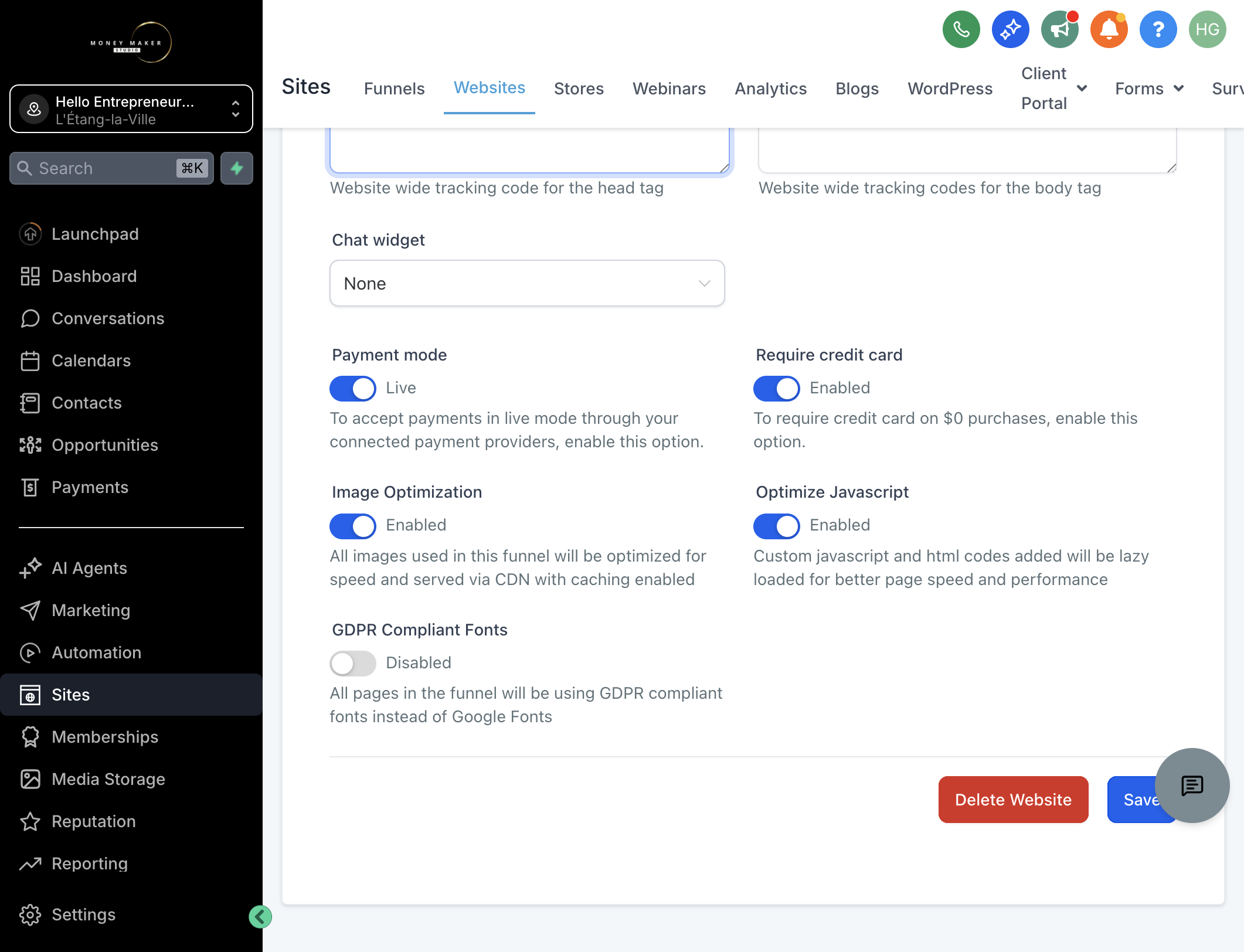The width and height of the screenshot is (1244, 952).
Task: Open the Chat widget None dropdown
Action: [x=527, y=283]
